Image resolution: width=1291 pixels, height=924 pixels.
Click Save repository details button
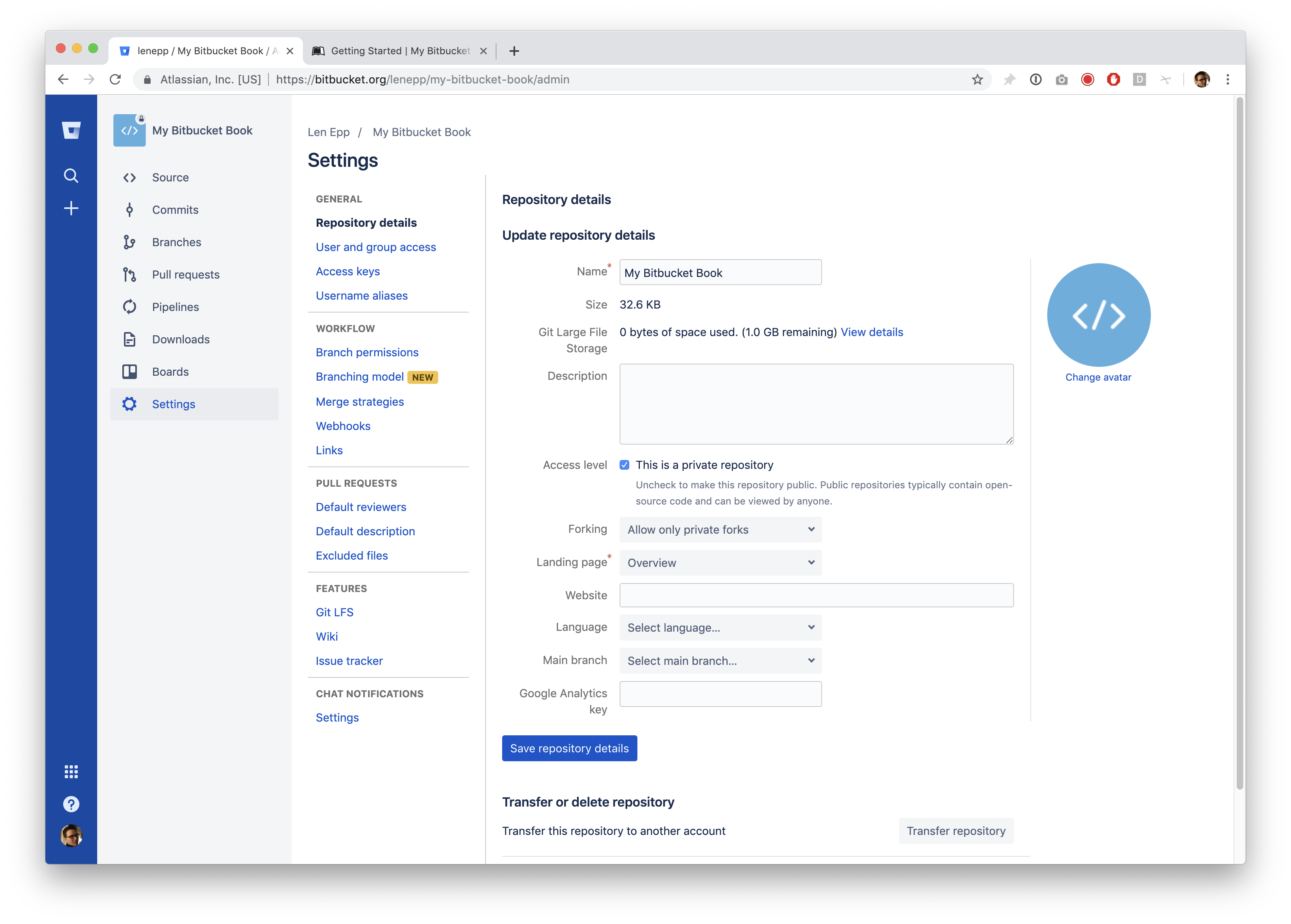[x=569, y=748]
